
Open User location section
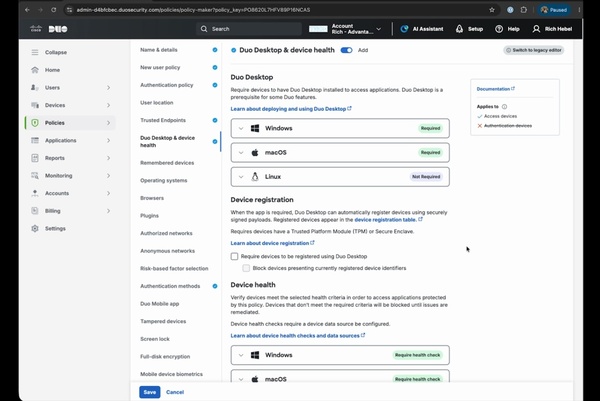157,103
